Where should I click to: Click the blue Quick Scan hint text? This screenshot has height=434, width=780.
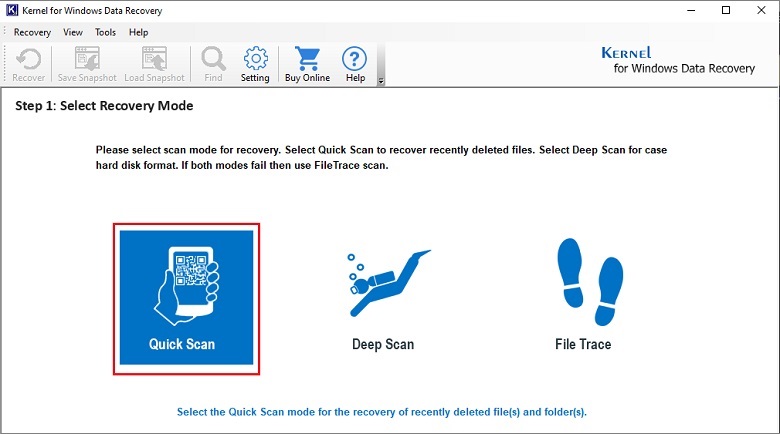pos(382,412)
